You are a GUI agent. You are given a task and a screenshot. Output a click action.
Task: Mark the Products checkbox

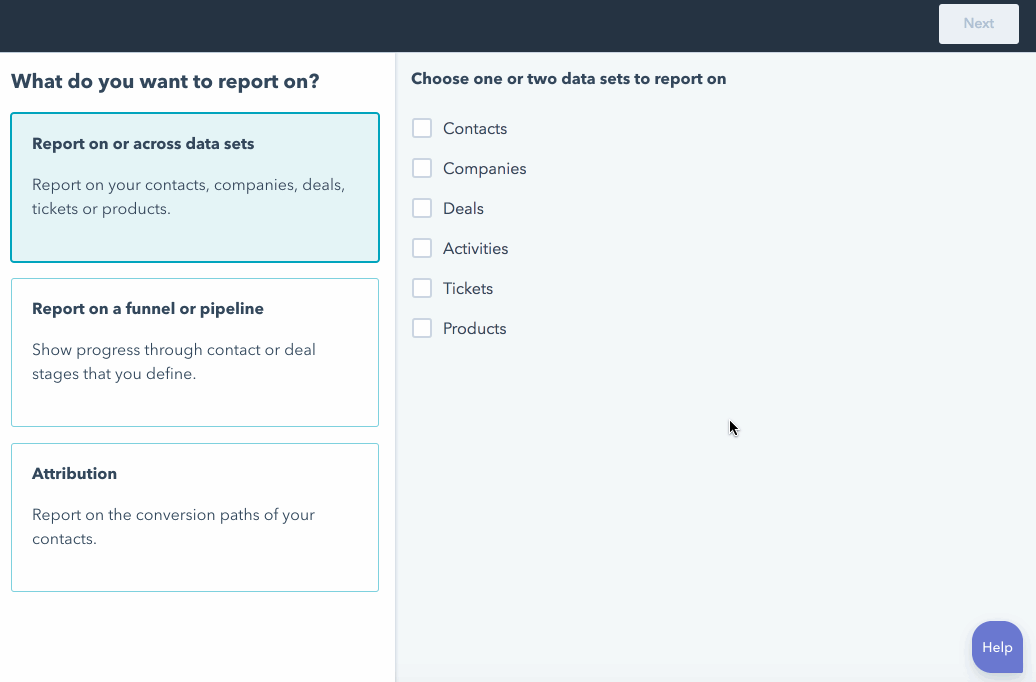(x=422, y=328)
